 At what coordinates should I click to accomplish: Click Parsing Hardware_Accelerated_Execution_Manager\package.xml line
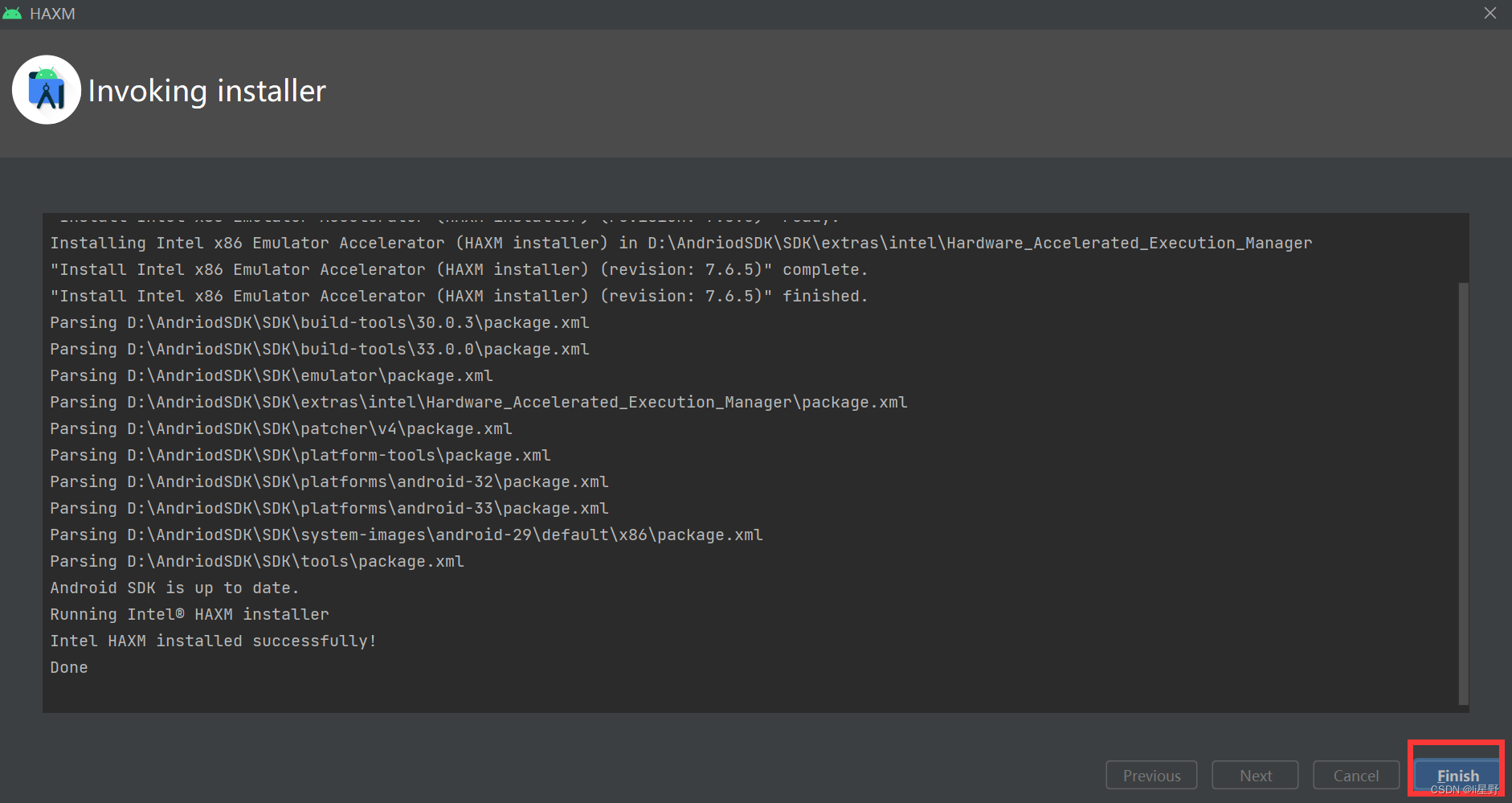coord(479,402)
